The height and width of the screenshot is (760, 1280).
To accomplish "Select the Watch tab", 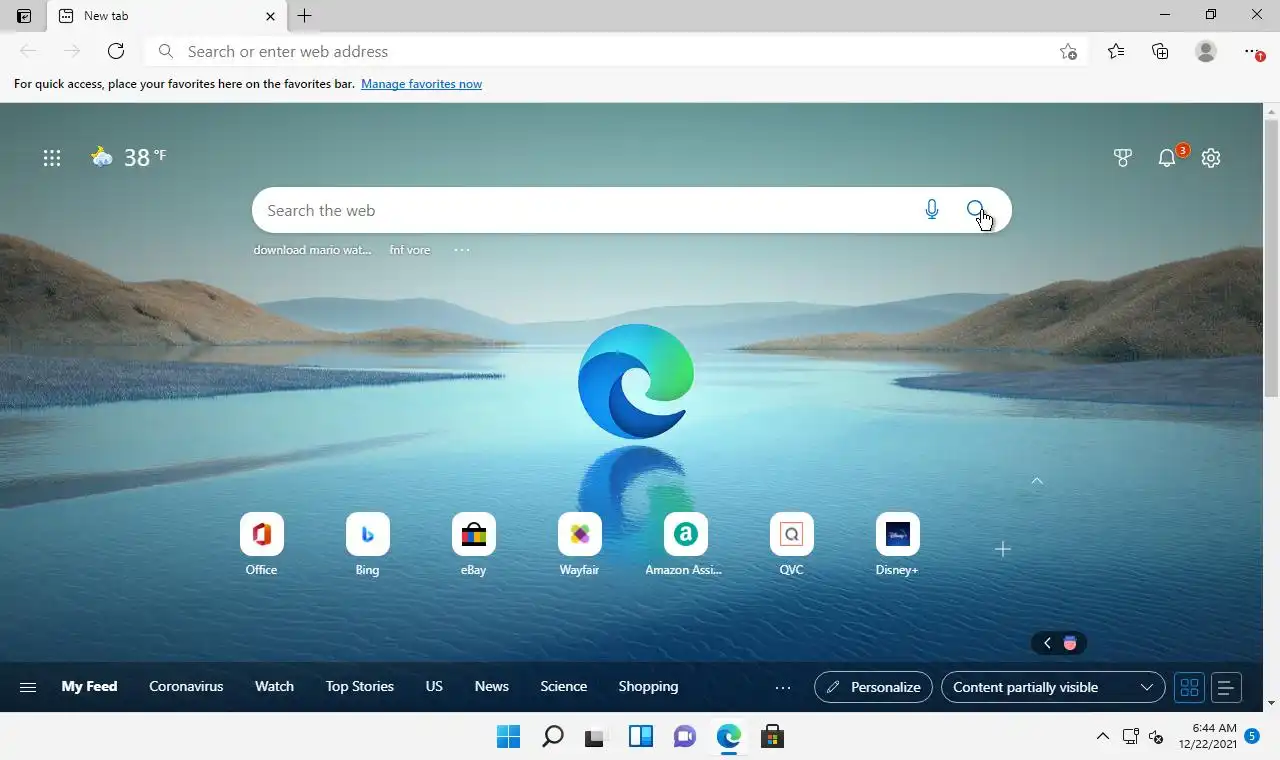I will coord(274,686).
